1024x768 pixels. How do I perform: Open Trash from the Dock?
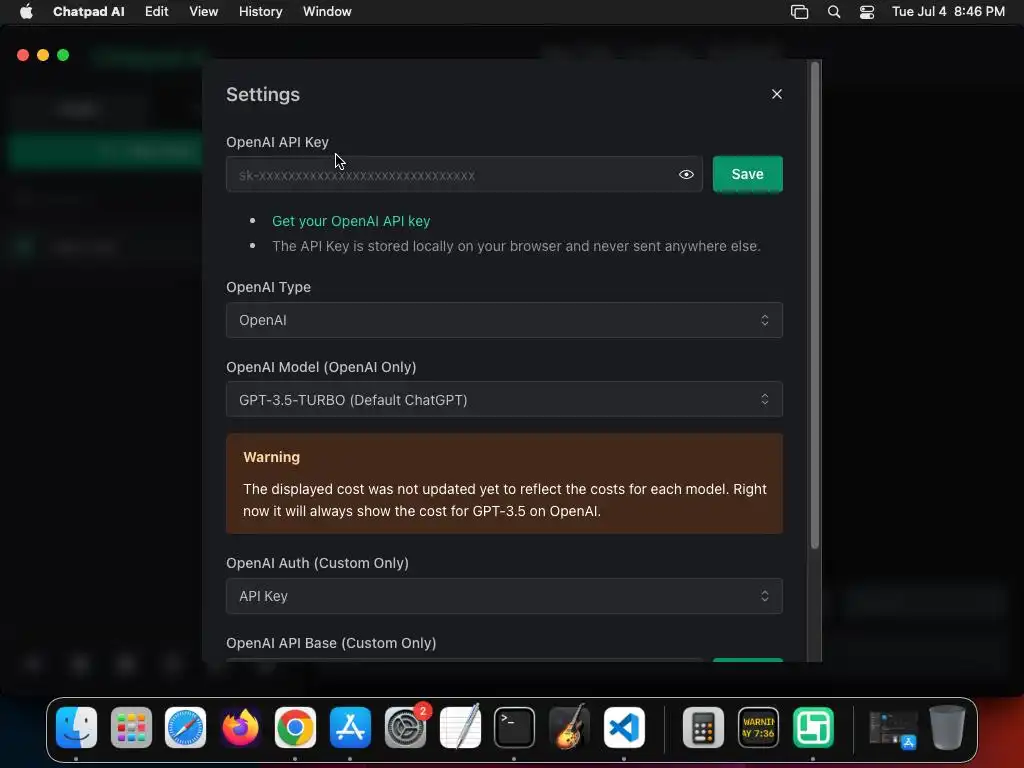click(x=947, y=728)
